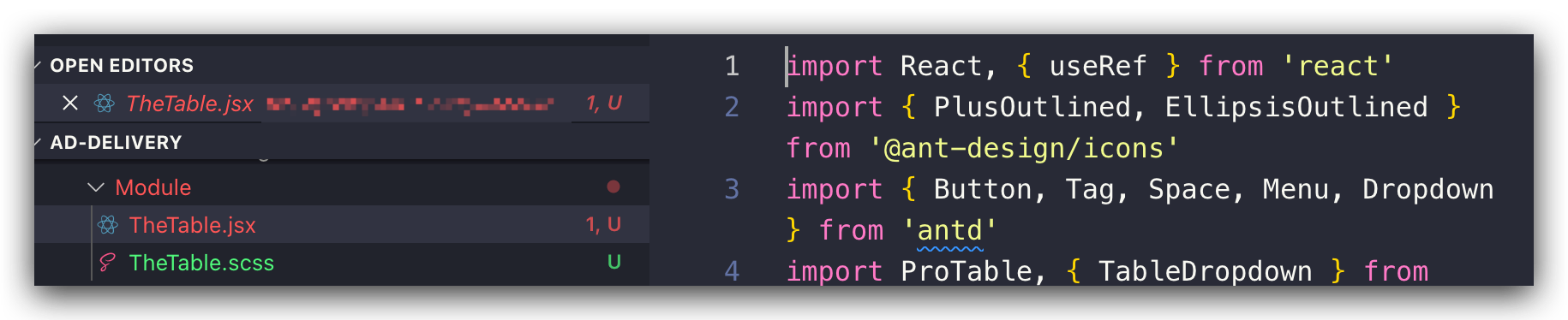1568x320 pixels.
Task: Click the underlined 'antd' string in code
Action: (949, 230)
